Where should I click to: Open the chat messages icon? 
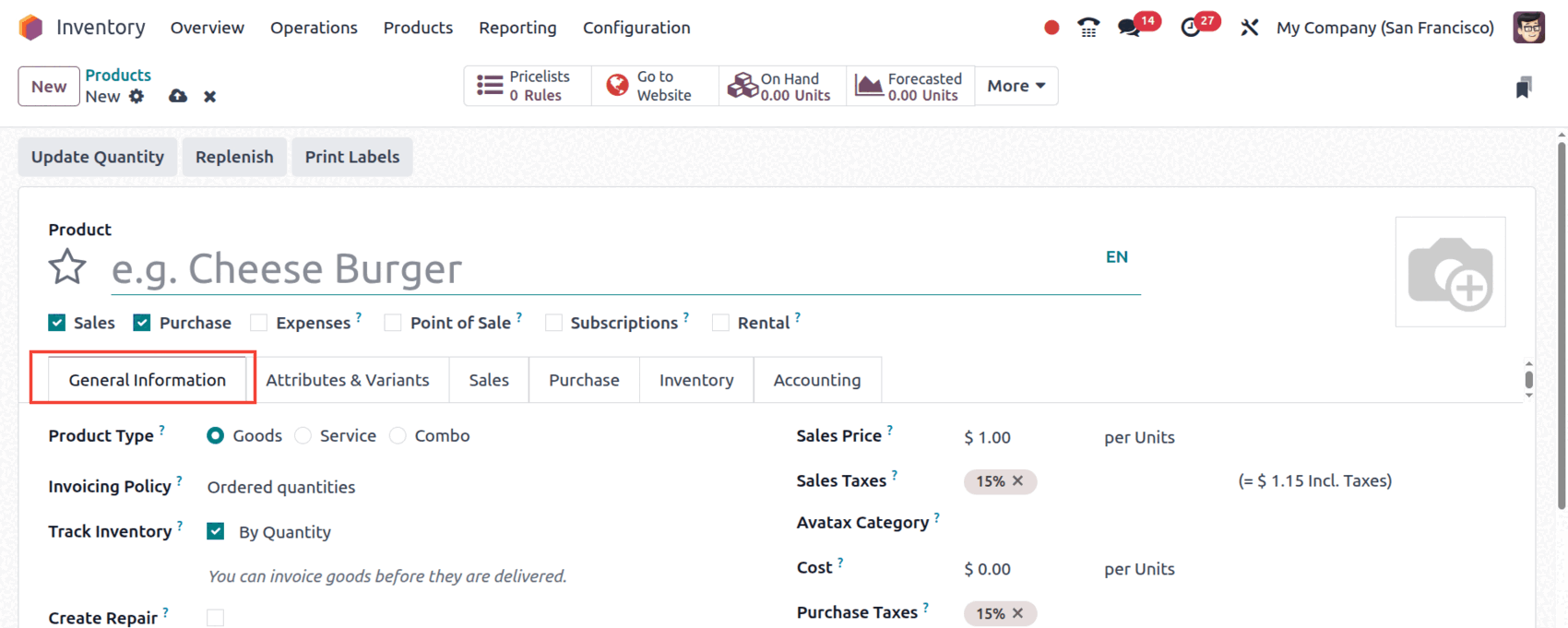tap(1129, 28)
